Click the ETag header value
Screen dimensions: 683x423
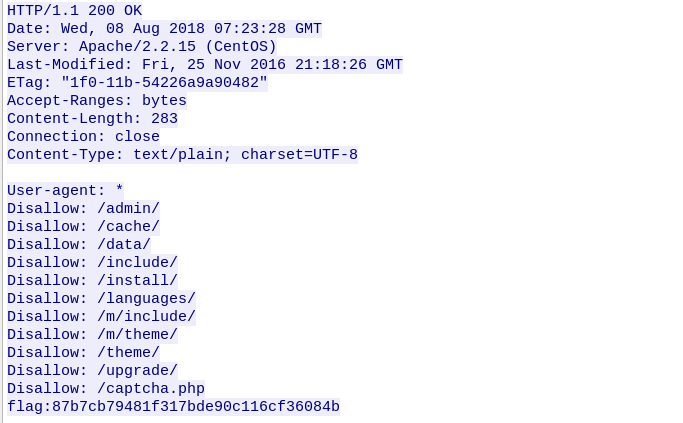(x=164, y=83)
